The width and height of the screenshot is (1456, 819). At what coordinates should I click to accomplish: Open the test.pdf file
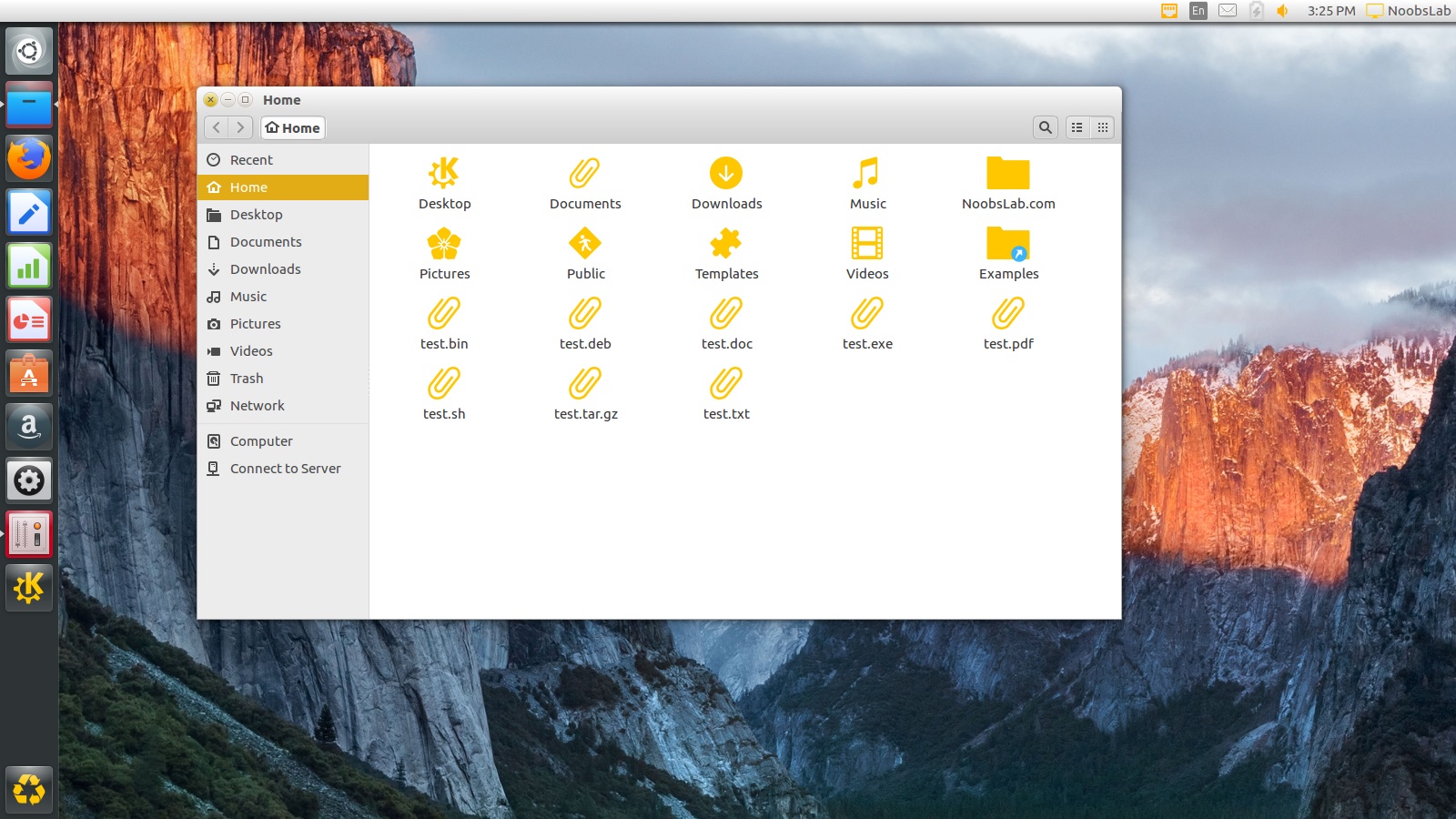pyautogui.click(x=1008, y=314)
